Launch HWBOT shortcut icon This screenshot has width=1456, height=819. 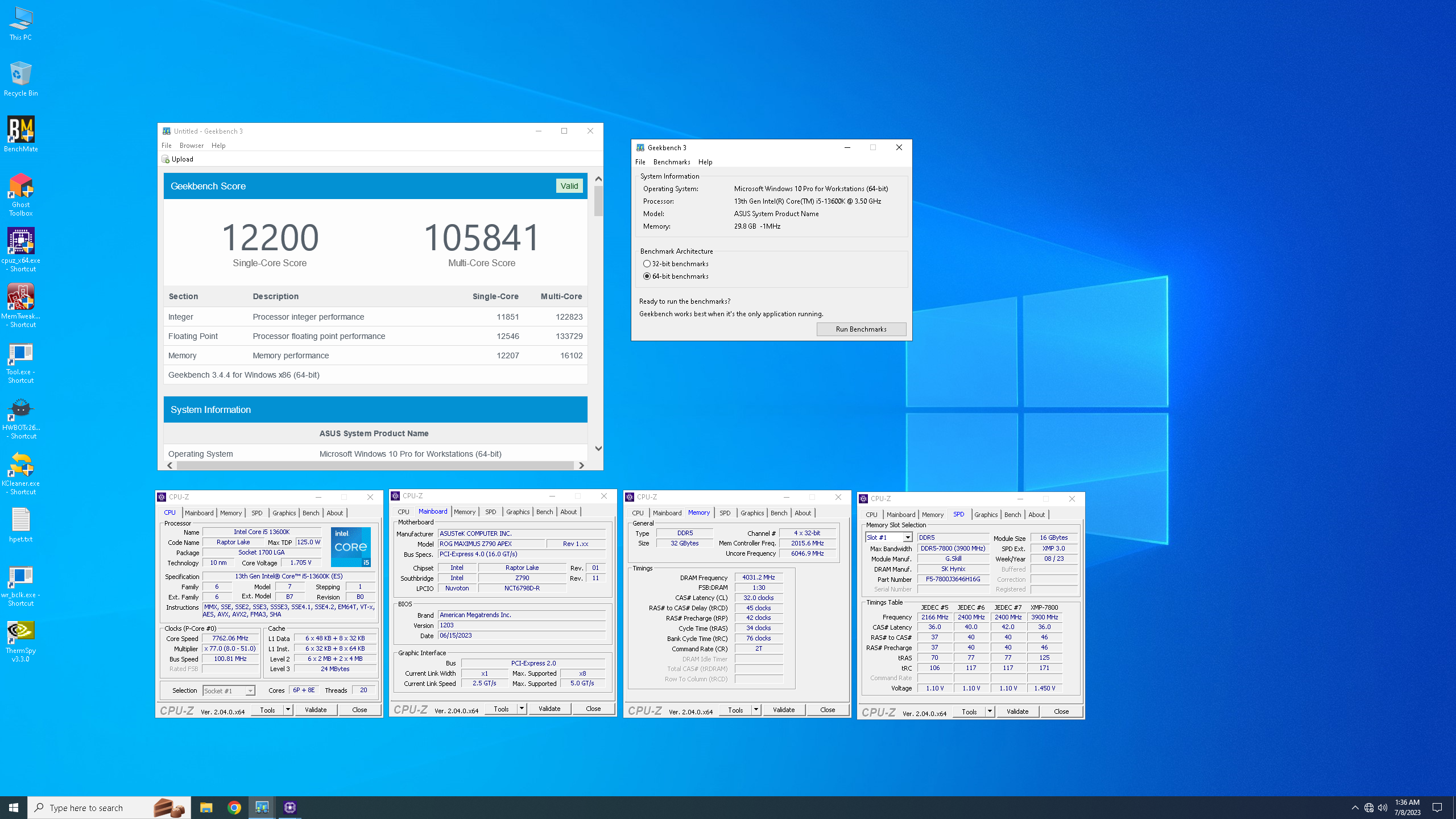pos(20,418)
